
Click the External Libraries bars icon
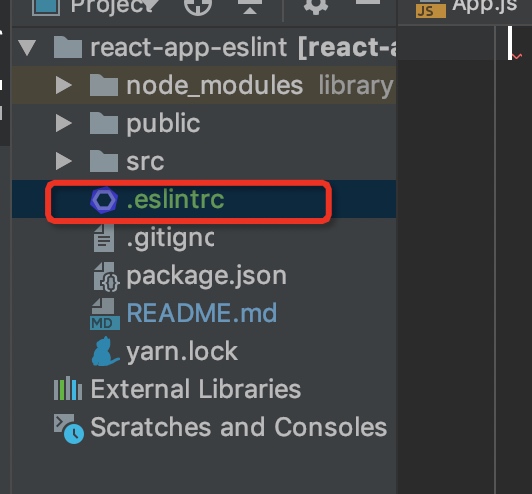click(68, 388)
